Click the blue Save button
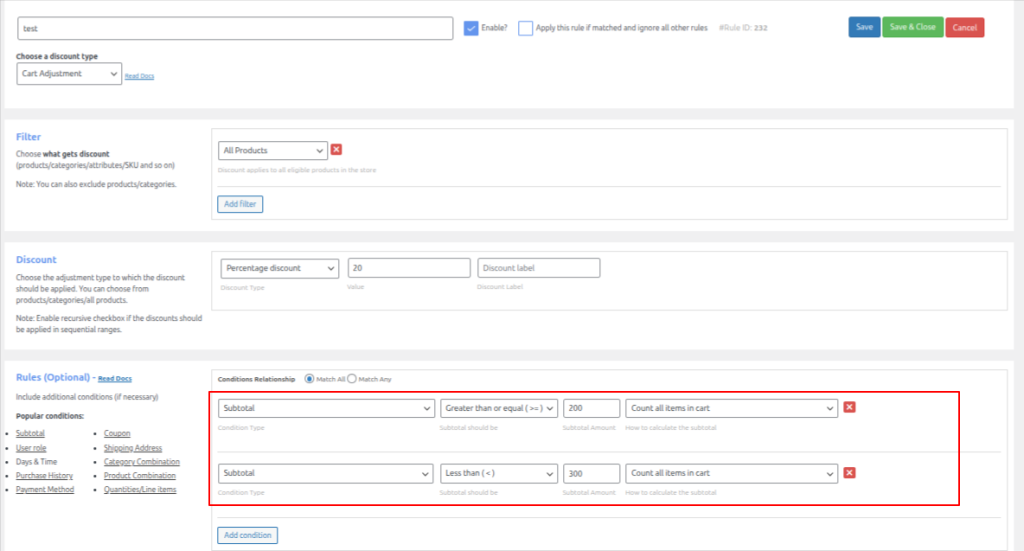This screenshot has height=551, width=1024. click(864, 27)
